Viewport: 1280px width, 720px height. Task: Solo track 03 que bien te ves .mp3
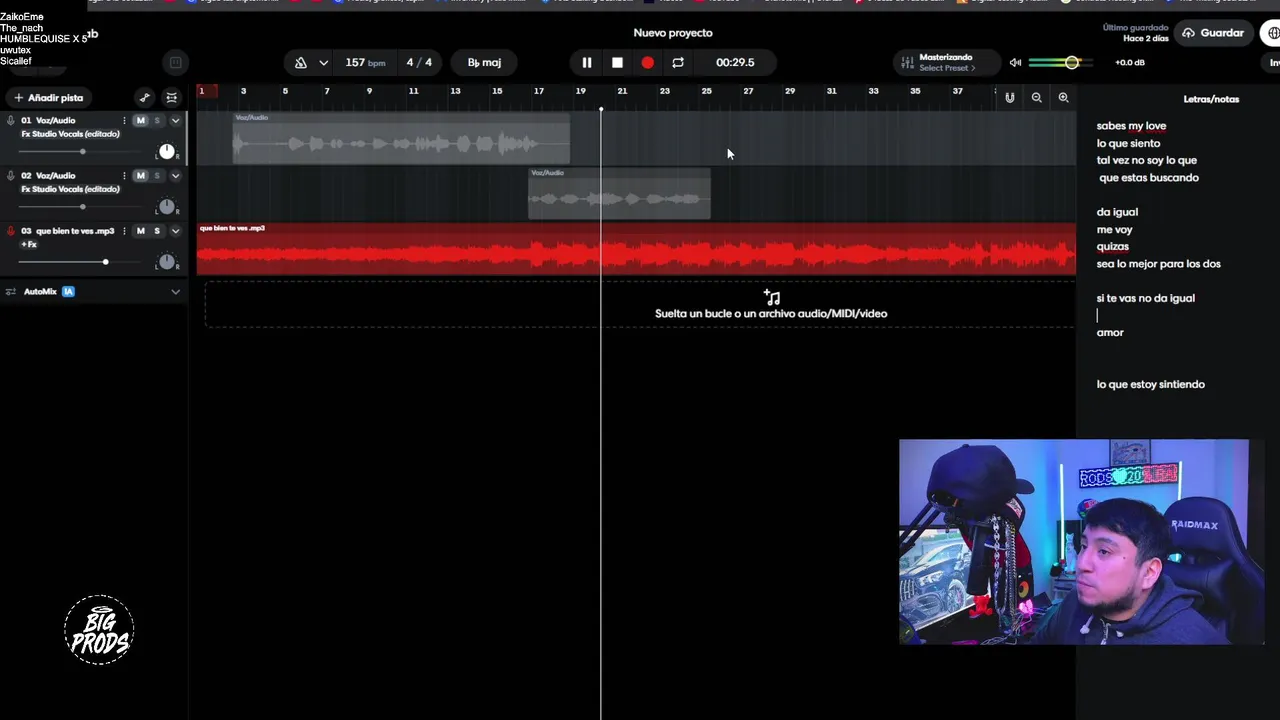pos(157,231)
